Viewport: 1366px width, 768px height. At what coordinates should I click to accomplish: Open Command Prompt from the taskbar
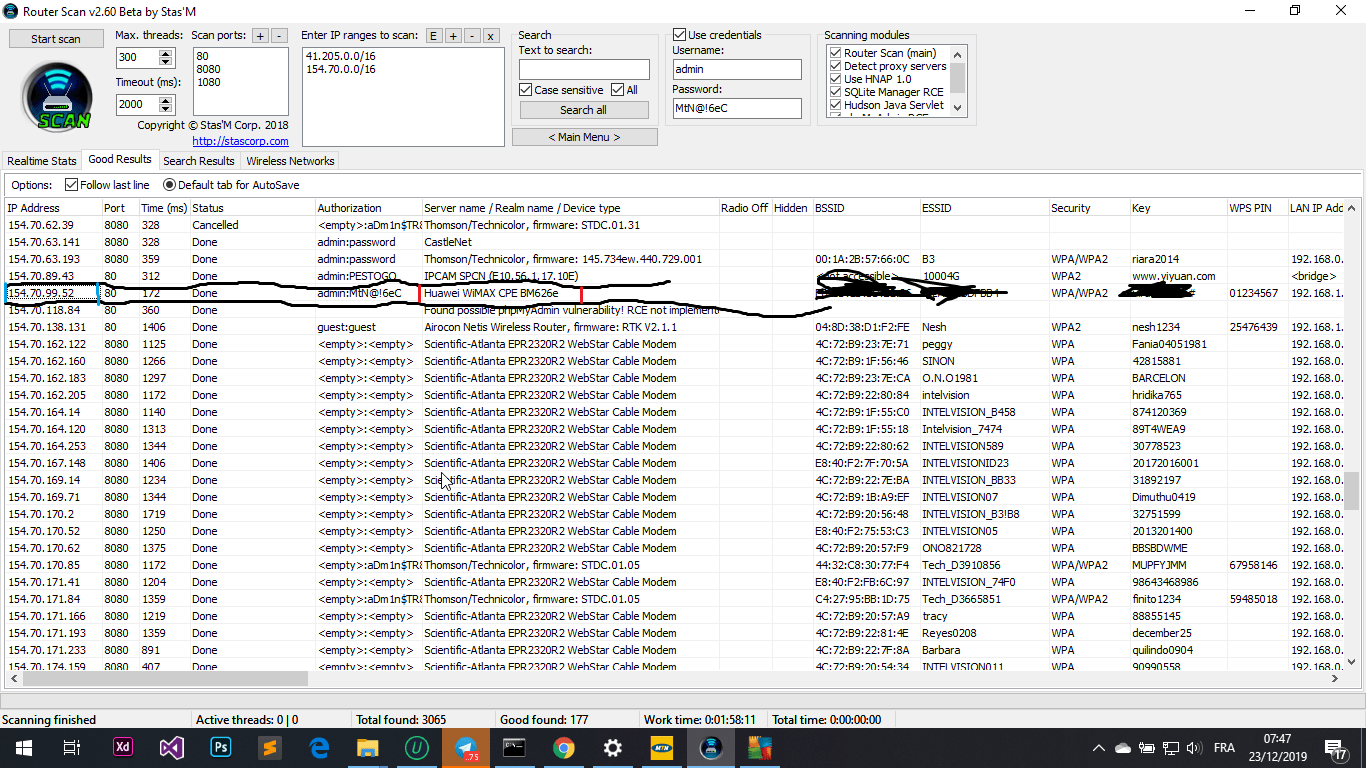(x=514, y=747)
